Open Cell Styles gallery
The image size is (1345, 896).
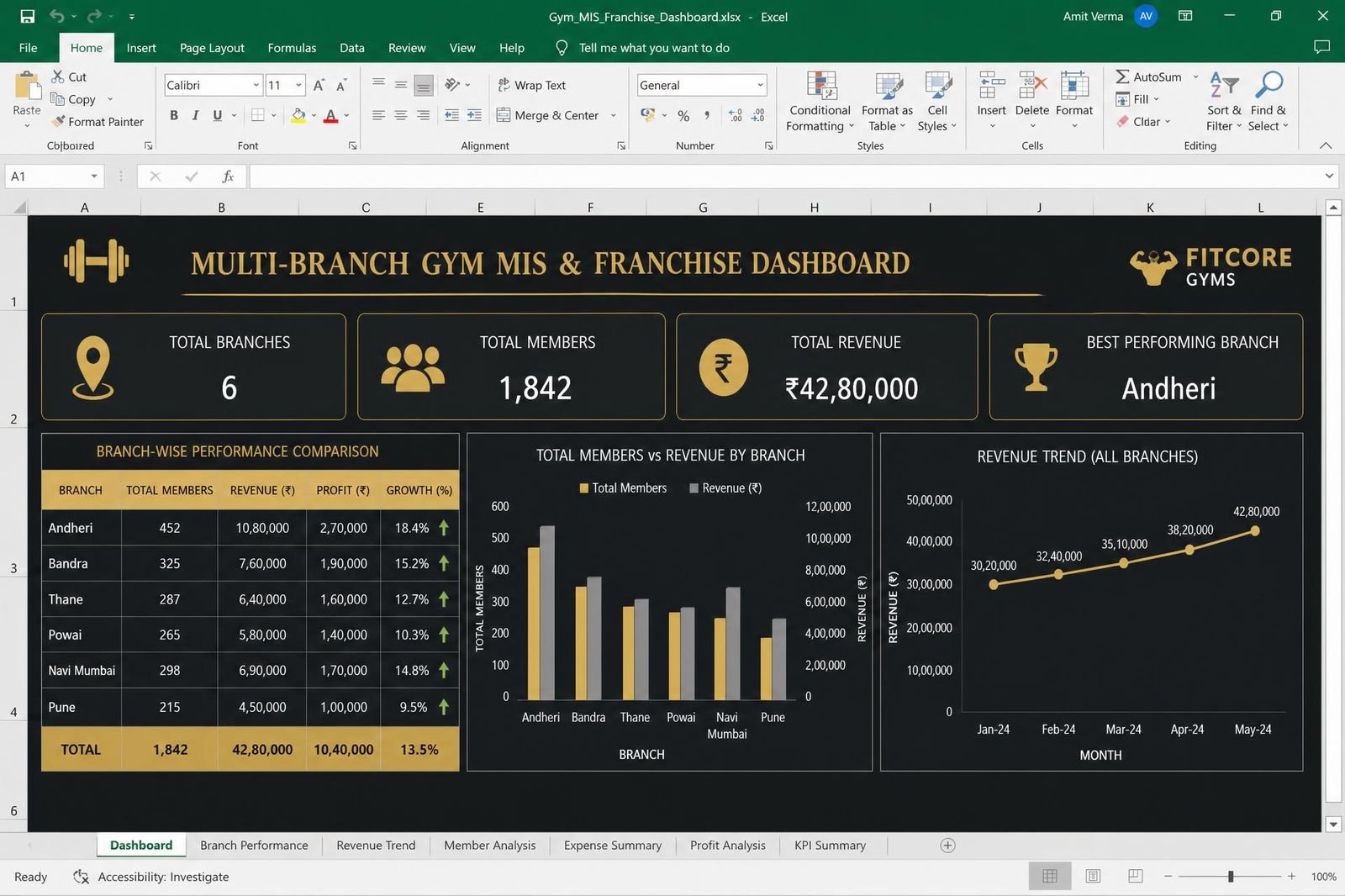click(937, 101)
